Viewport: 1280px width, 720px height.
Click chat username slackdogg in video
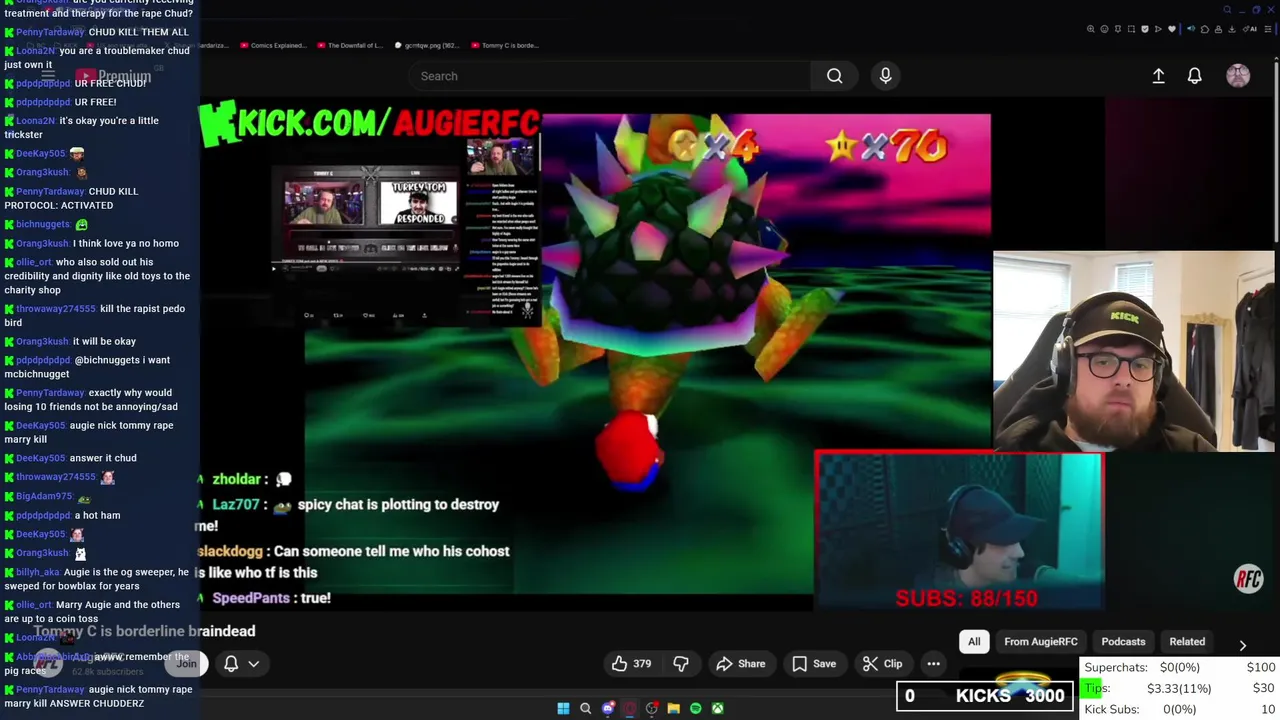230,551
